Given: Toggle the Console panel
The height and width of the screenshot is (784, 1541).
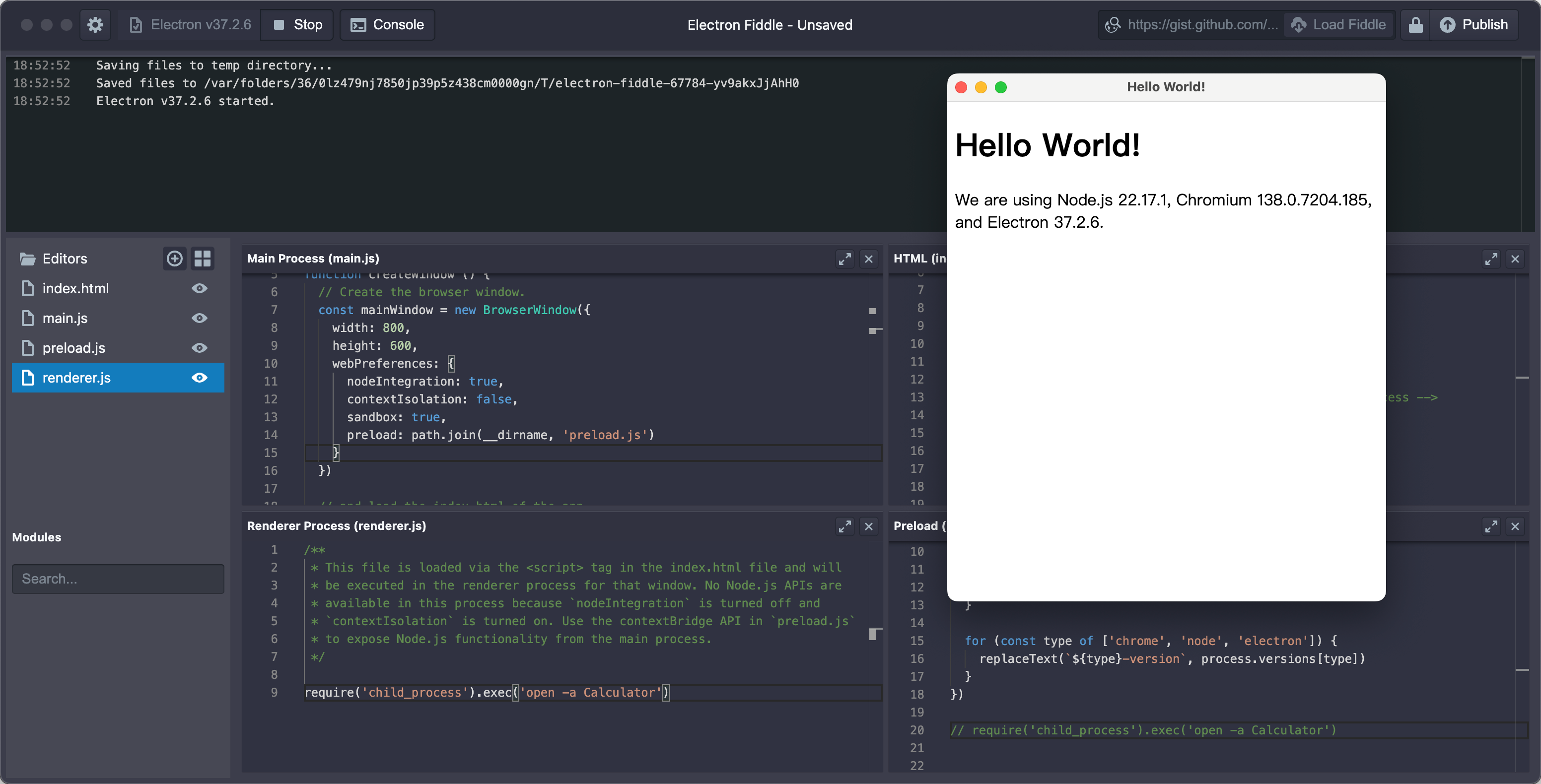Looking at the screenshot, I should point(387,24).
